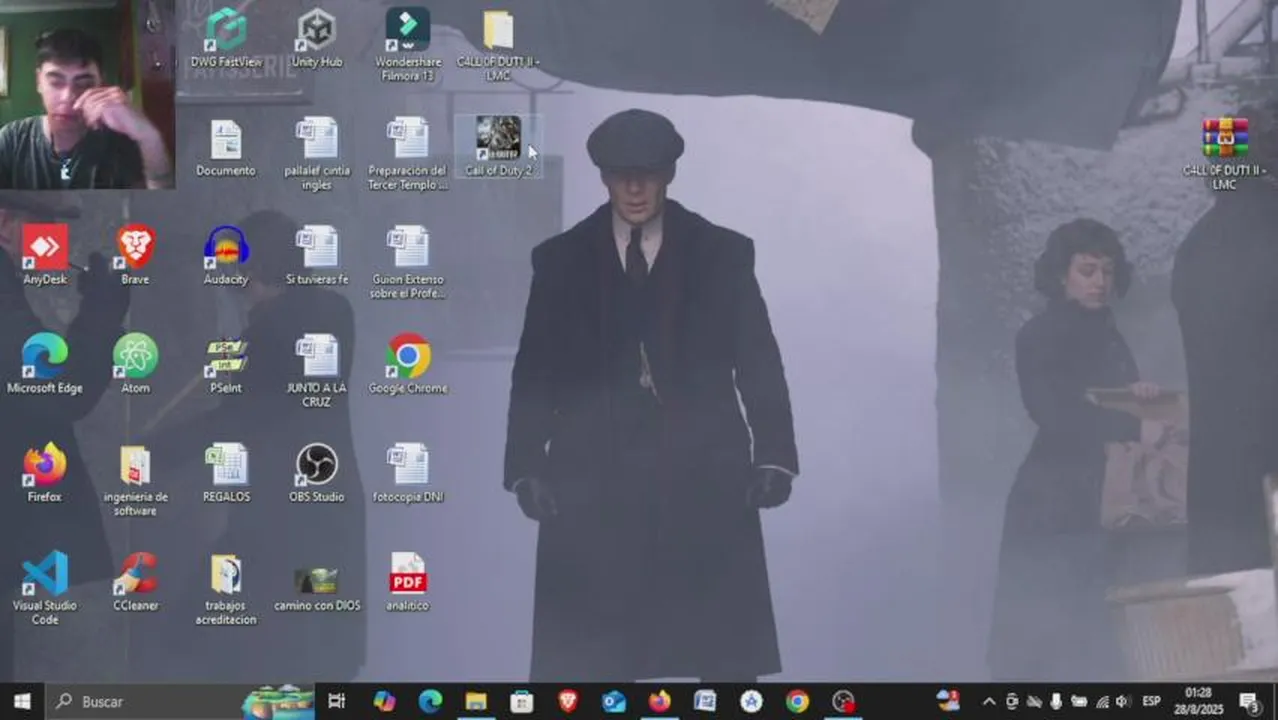Select the OBS Studio desktop icon
This screenshot has height=720, width=1278.
317,473
